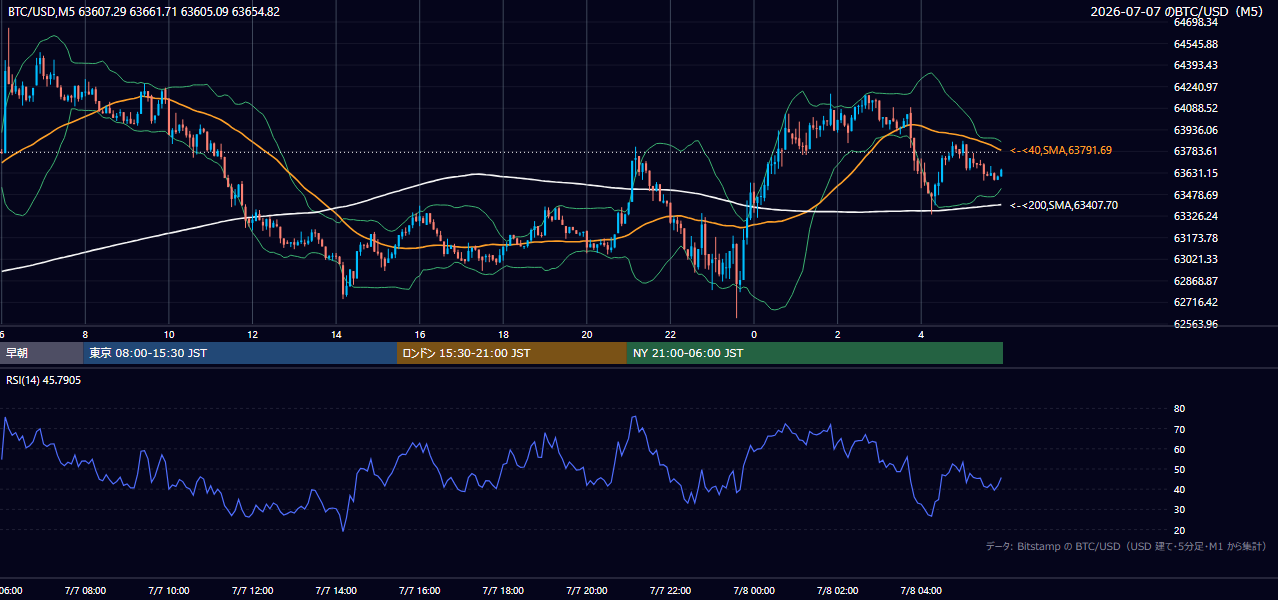Click hour marker 10 under price chart
This screenshot has height=600, width=1278.
169,334
